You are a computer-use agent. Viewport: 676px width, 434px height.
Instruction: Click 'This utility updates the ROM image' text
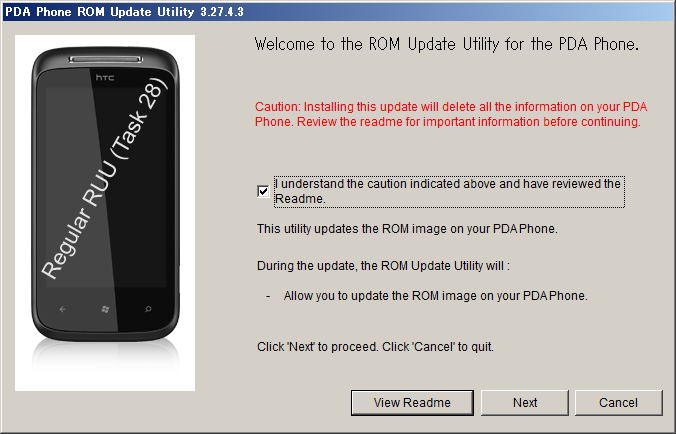point(407,228)
